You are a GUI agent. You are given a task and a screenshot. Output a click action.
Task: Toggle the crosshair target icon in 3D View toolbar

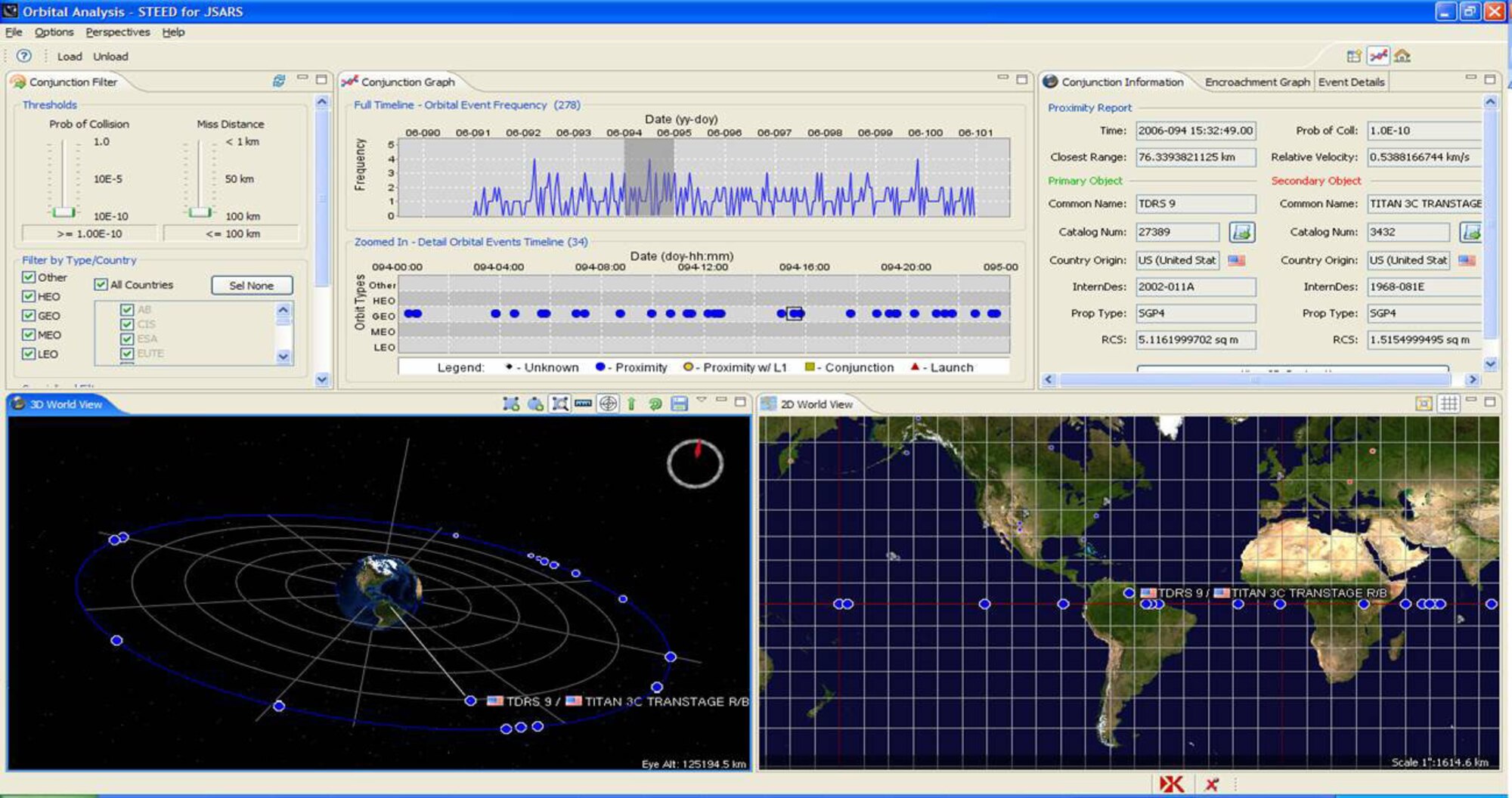(x=608, y=404)
